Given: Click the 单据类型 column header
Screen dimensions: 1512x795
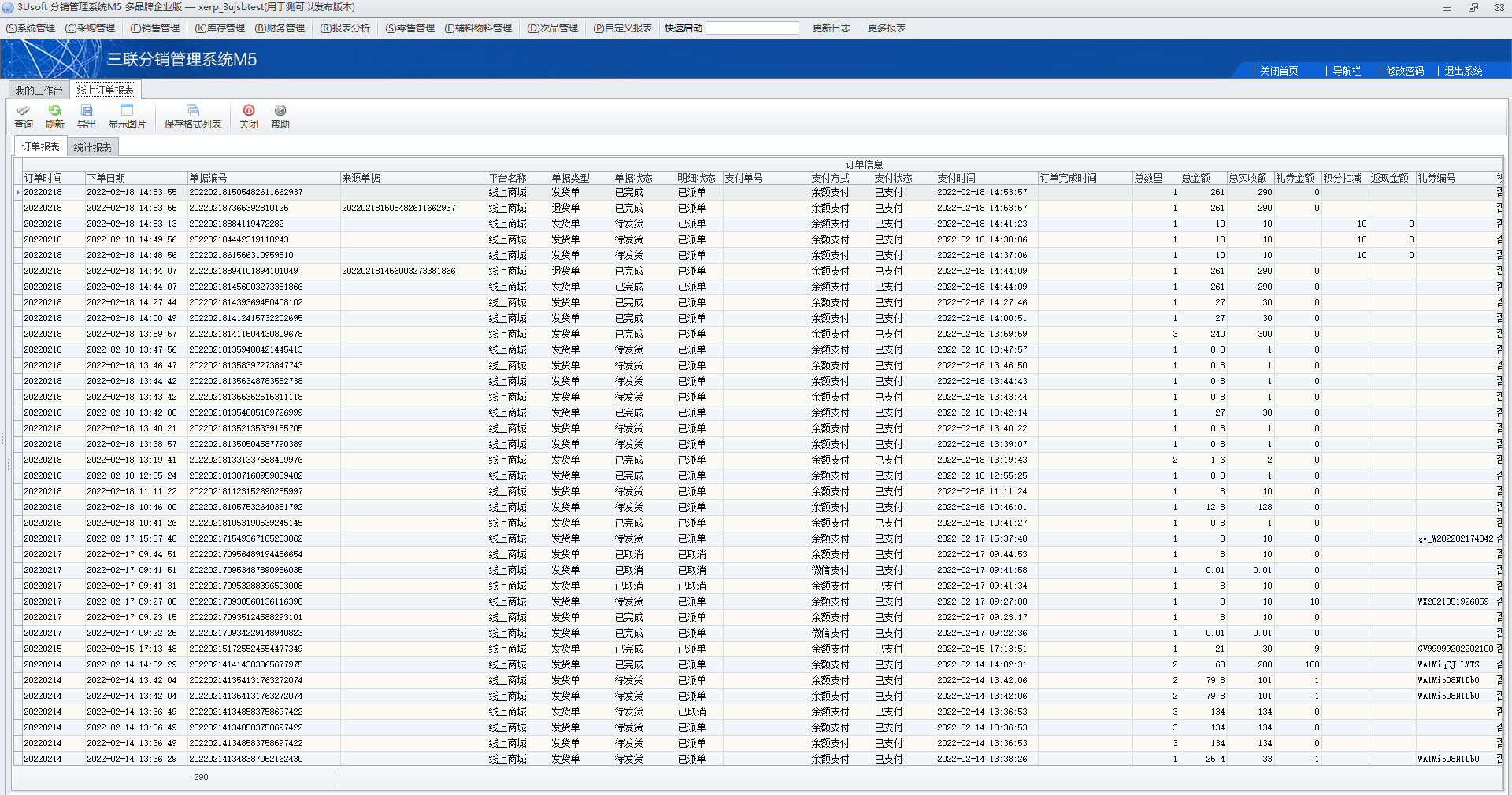Looking at the screenshot, I should pyautogui.click(x=580, y=178).
